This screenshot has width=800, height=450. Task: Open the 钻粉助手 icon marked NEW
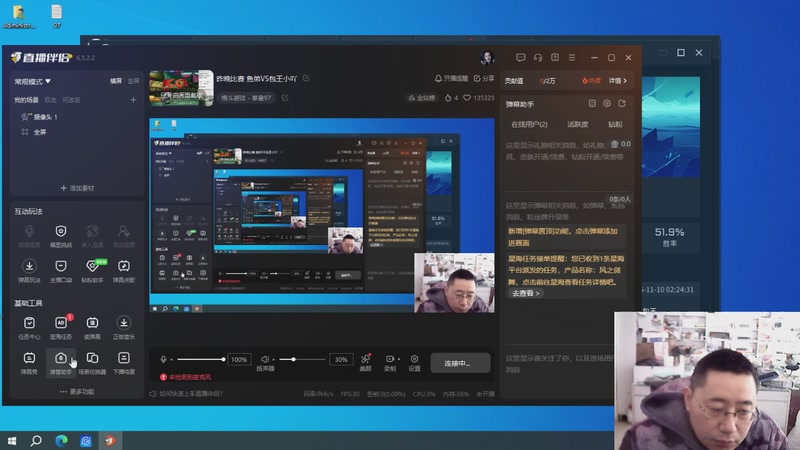click(x=92, y=266)
